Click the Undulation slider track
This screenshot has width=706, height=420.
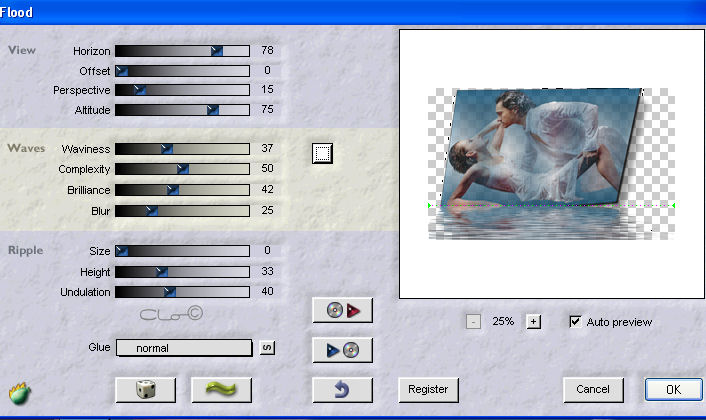click(x=182, y=292)
